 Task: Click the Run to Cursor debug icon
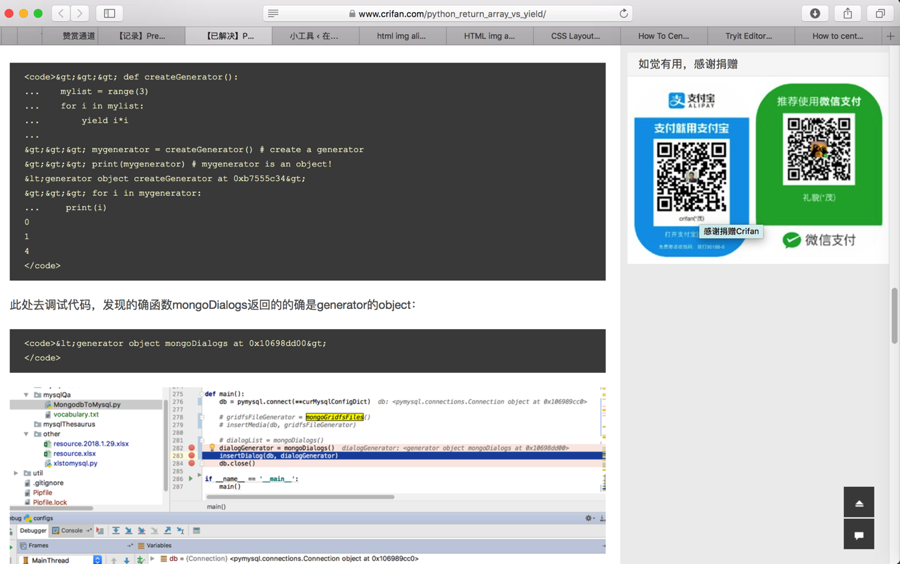click(180, 531)
